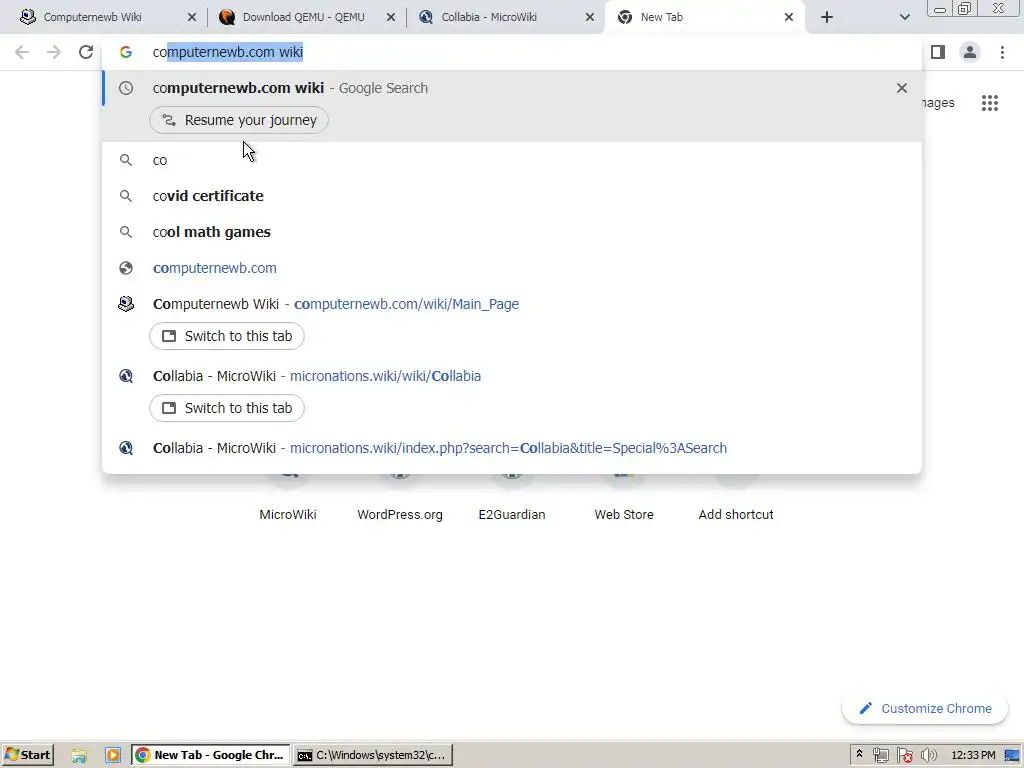
Task: Open the Google apps grid
Action: click(x=989, y=103)
